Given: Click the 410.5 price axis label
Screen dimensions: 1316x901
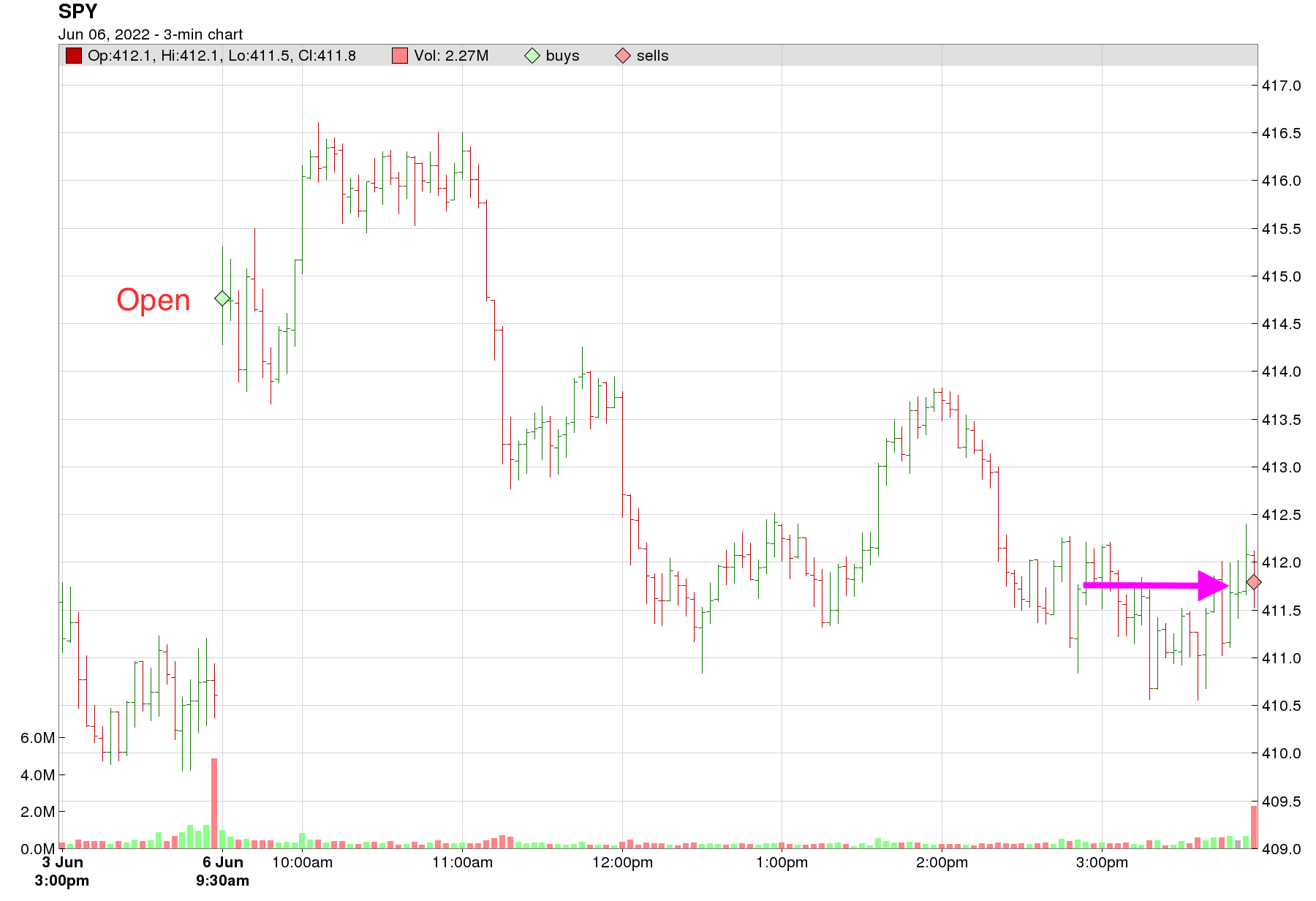Looking at the screenshot, I should pyautogui.click(x=1282, y=706).
